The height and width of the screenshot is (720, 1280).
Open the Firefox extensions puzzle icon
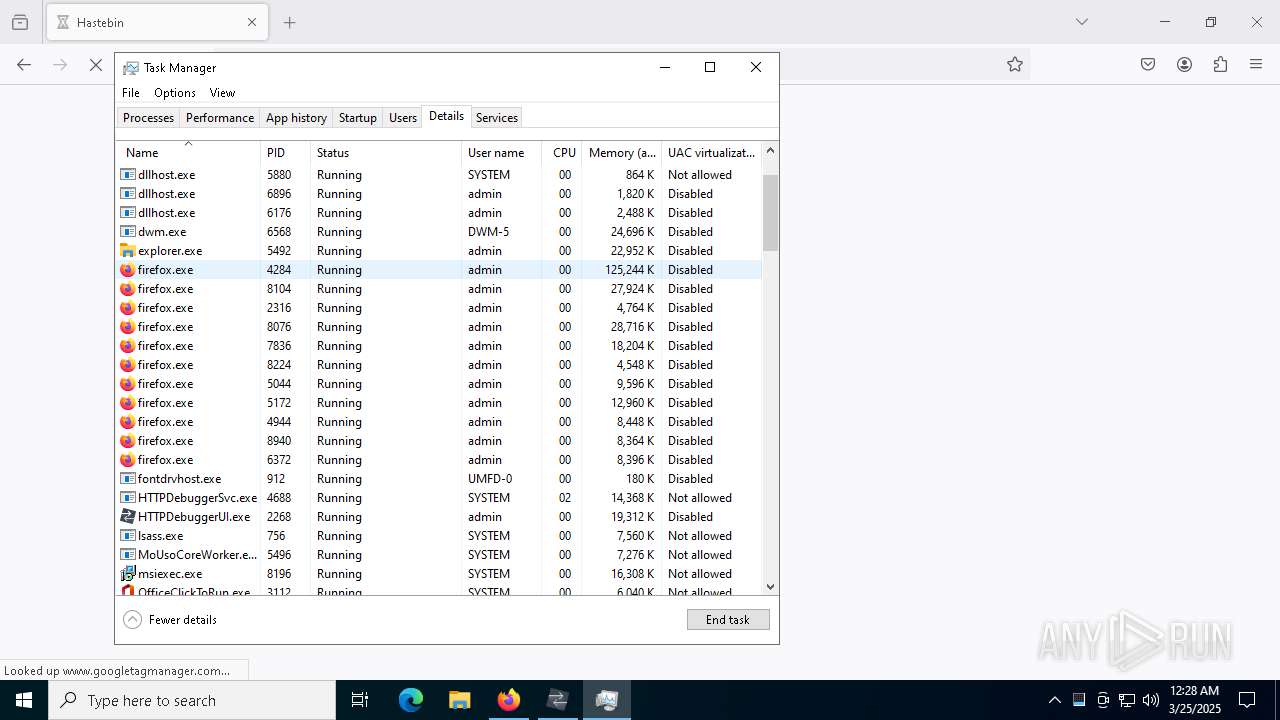[x=1220, y=64]
